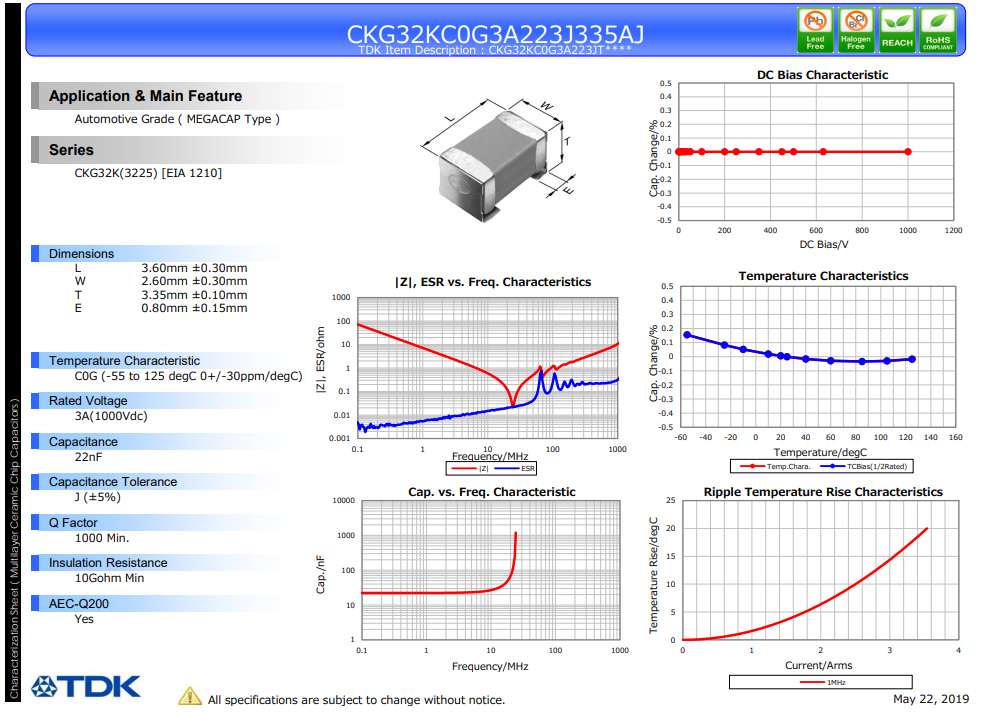The height and width of the screenshot is (712, 987).
Task: Click inside the Ripple Temperature Rise plot area
Action: click(x=820, y=570)
